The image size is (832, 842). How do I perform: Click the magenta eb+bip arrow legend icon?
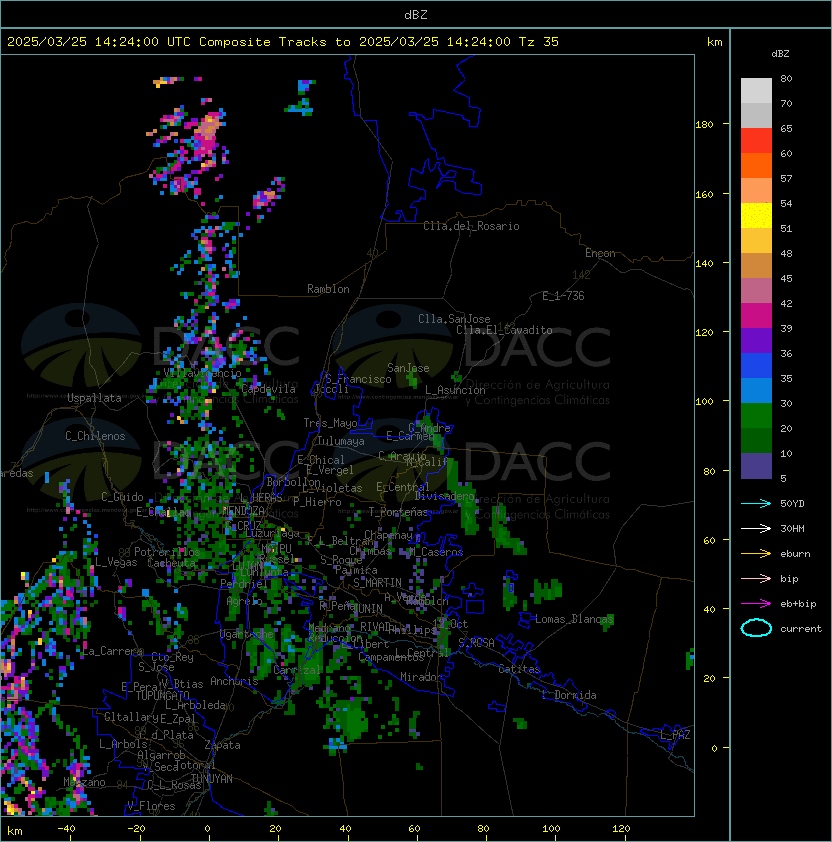(756, 604)
